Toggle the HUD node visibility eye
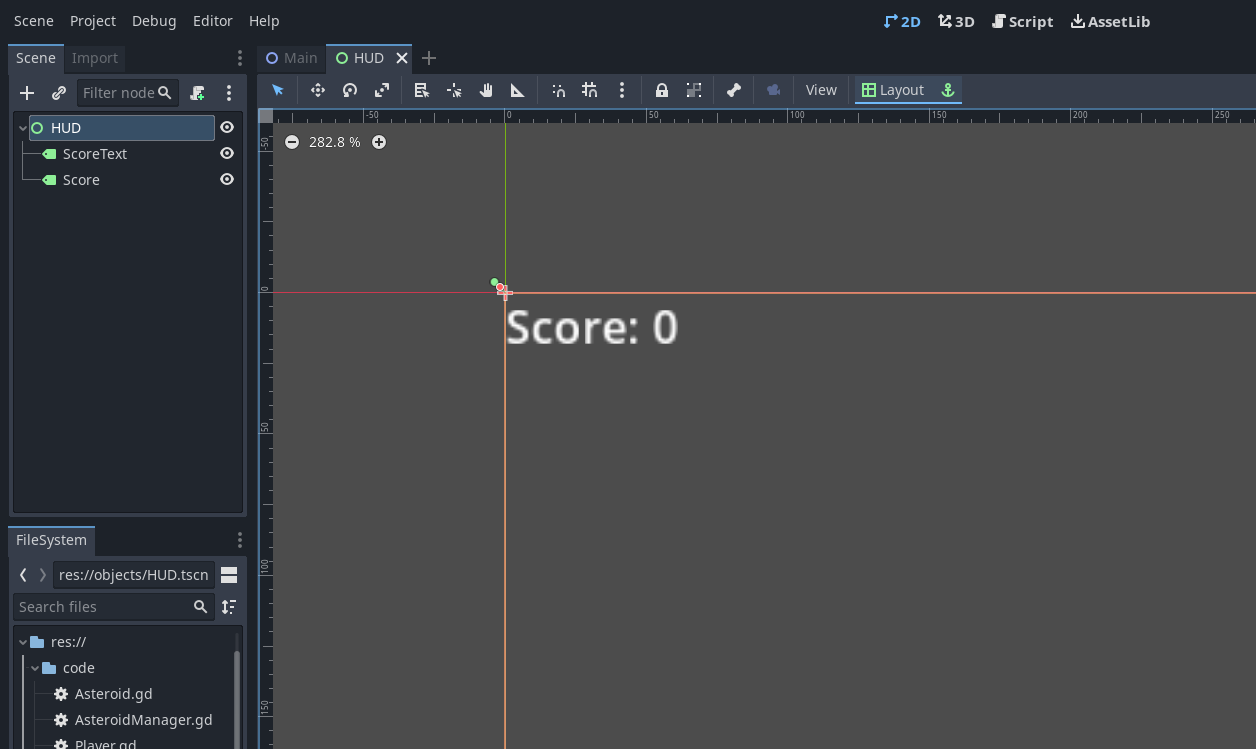 (227, 128)
